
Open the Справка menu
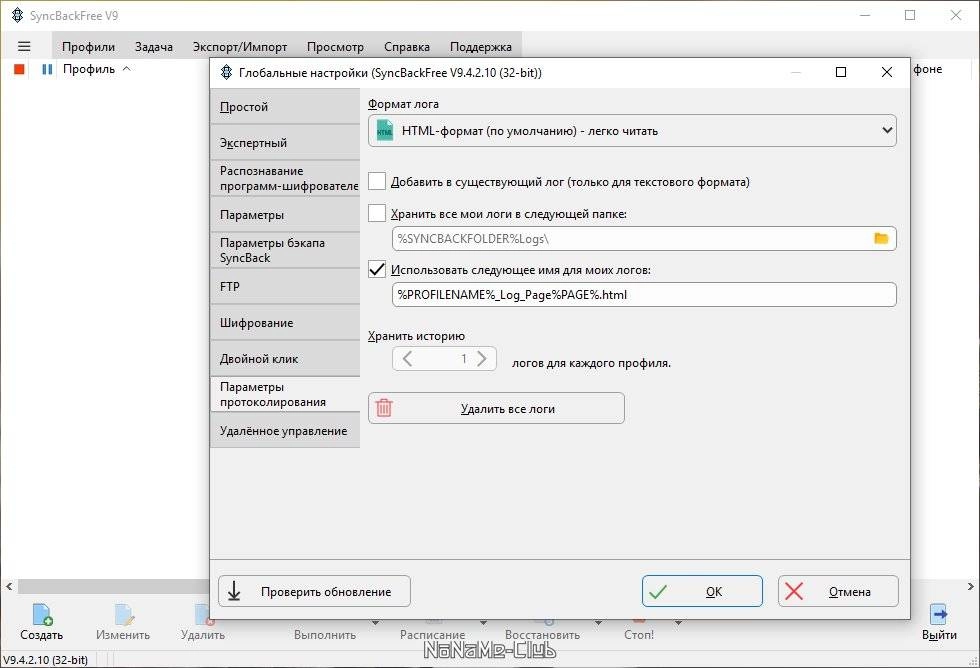407,46
